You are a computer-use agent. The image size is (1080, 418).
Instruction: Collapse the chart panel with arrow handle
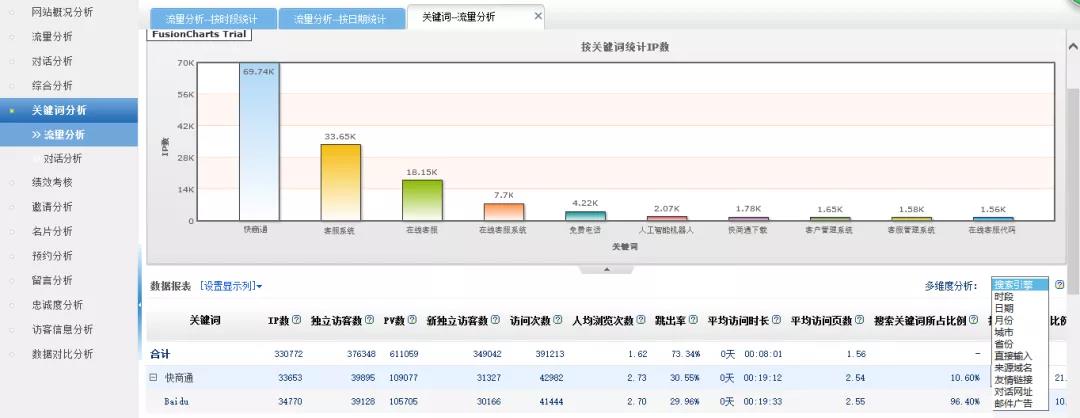[604, 269]
